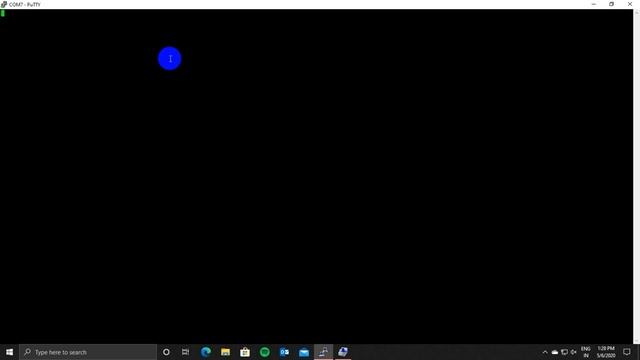
Task: Select the active PuTTY taskbar icon
Action: [324, 352]
